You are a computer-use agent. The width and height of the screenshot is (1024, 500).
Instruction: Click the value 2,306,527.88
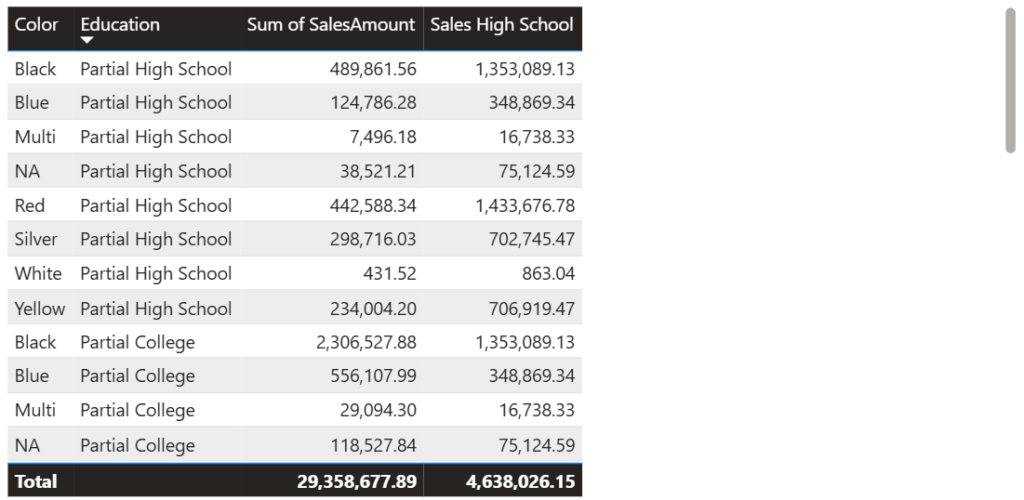pos(366,342)
